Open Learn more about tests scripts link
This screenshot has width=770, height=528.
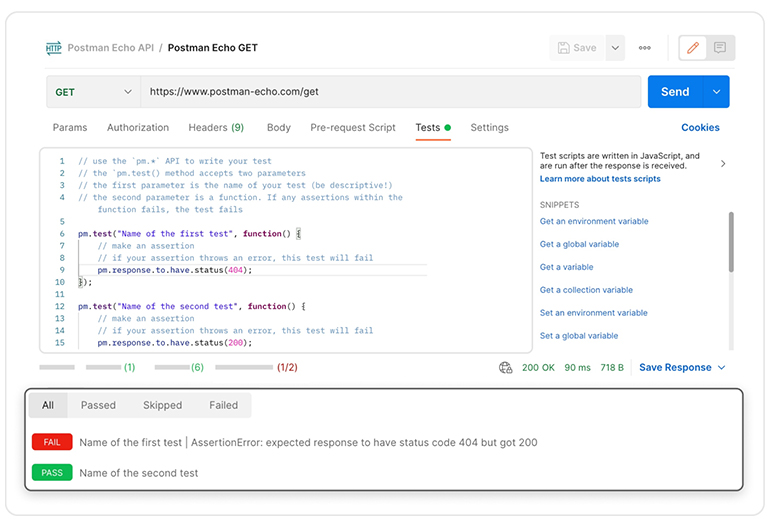pos(600,179)
